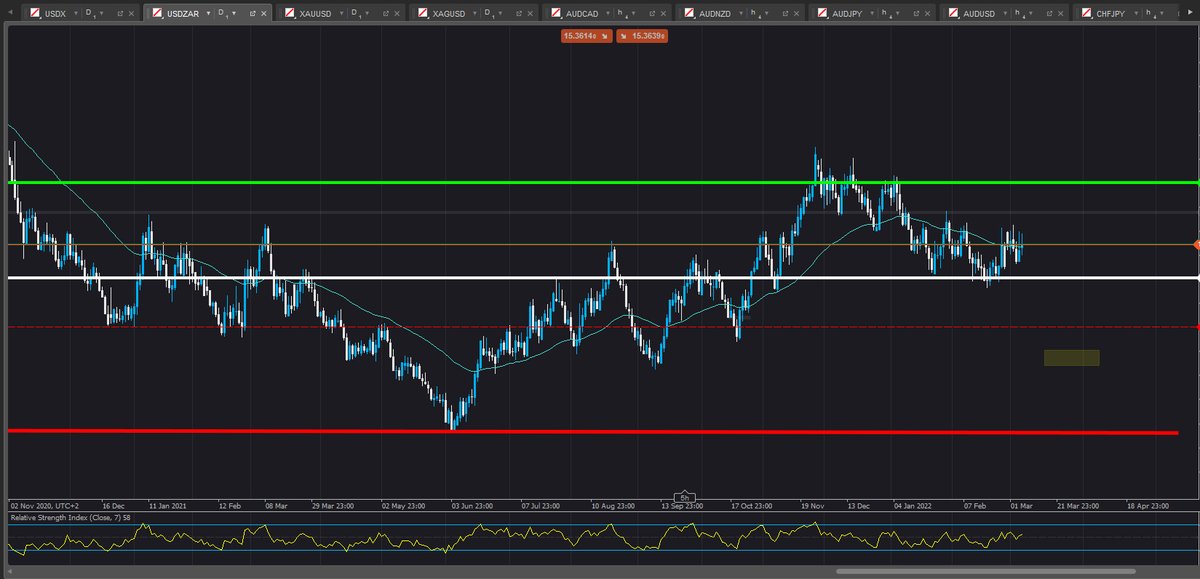Click the orange price marker on the right axis
The image size is (1200, 579).
coord(1195,243)
